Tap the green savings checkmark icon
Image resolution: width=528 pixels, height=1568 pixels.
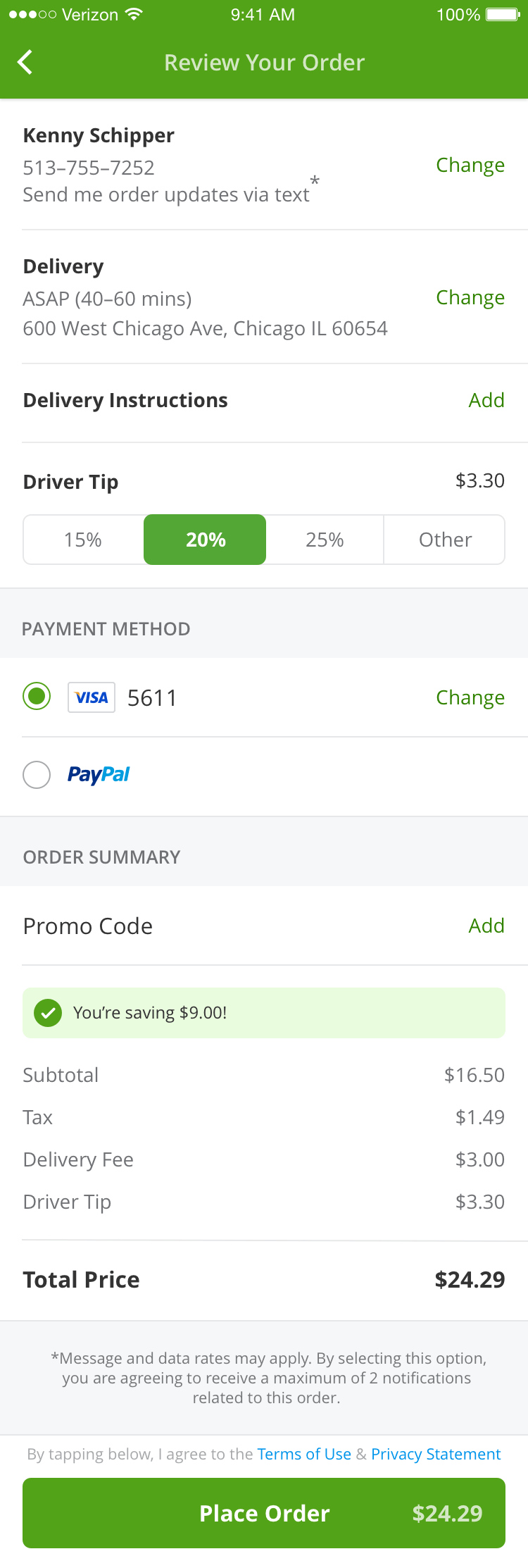tap(48, 1013)
